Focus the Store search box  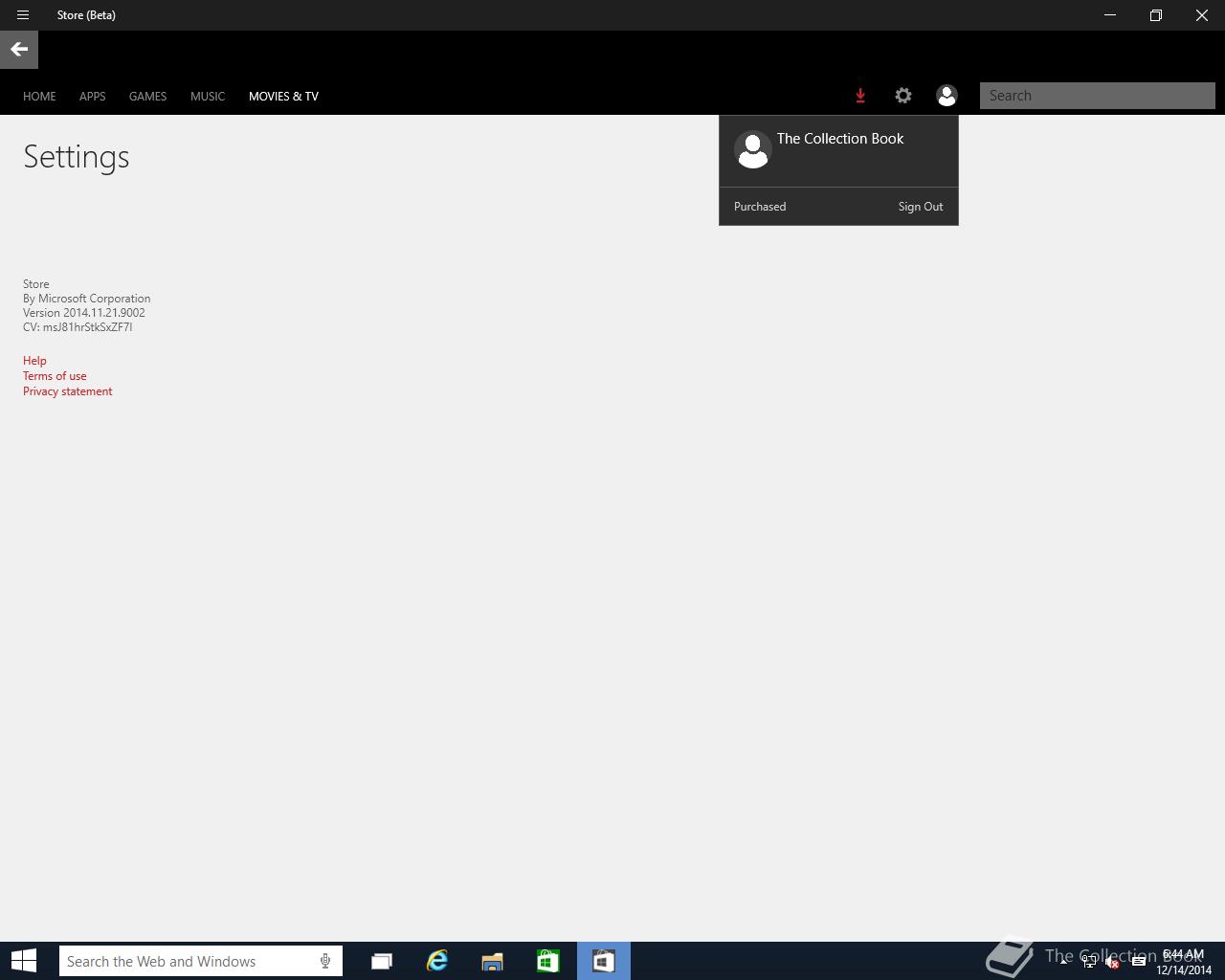pos(1098,96)
